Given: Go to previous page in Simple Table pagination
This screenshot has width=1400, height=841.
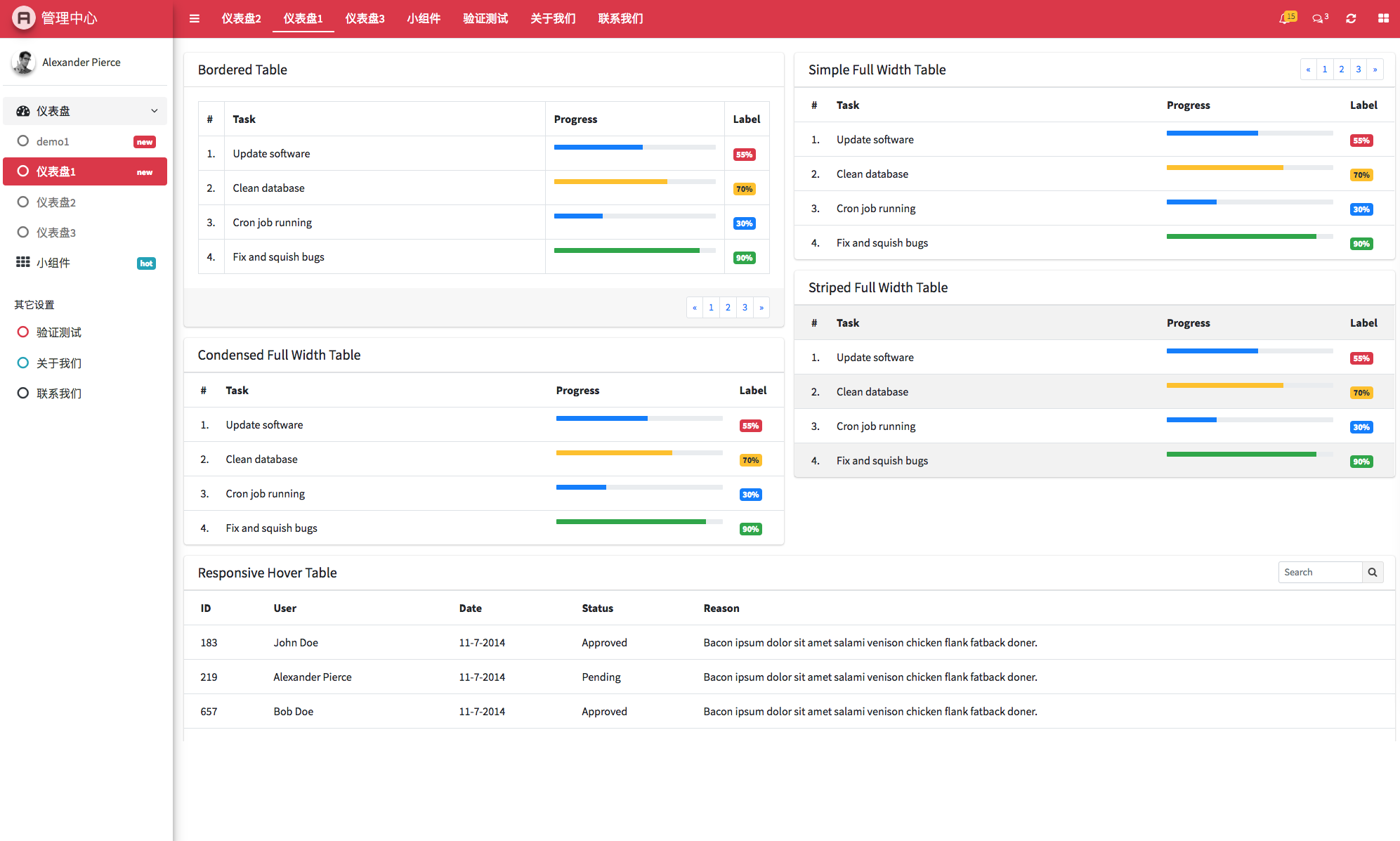Looking at the screenshot, I should click(1308, 70).
